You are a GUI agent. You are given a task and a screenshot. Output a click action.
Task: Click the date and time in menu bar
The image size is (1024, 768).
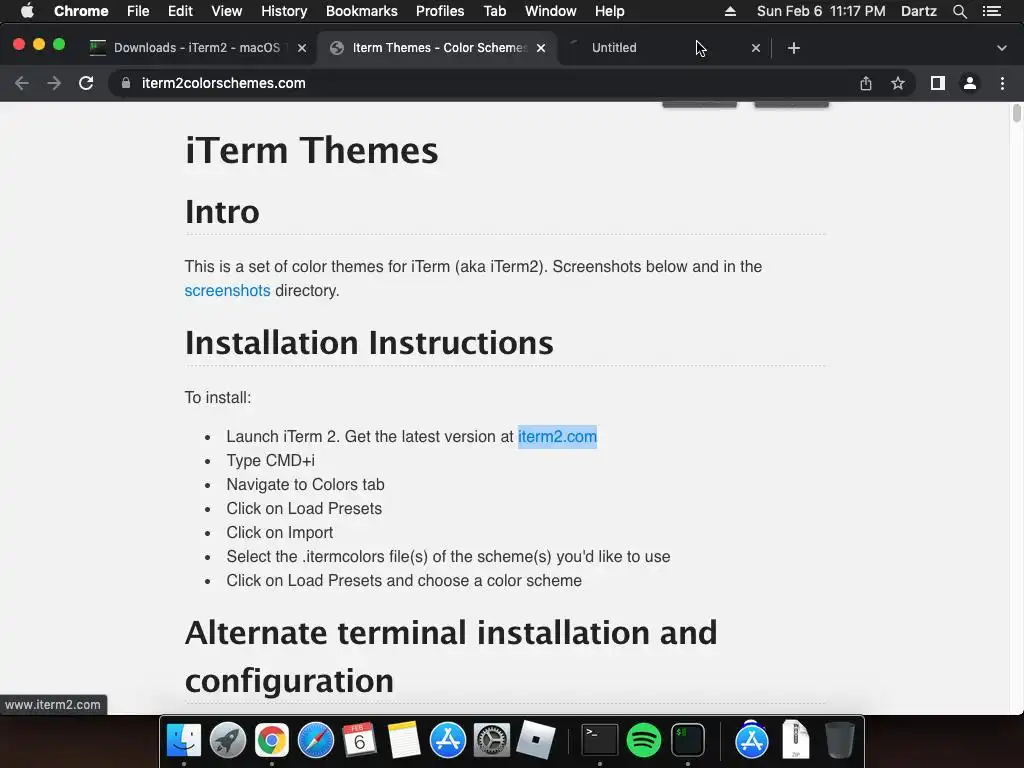(821, 11)
